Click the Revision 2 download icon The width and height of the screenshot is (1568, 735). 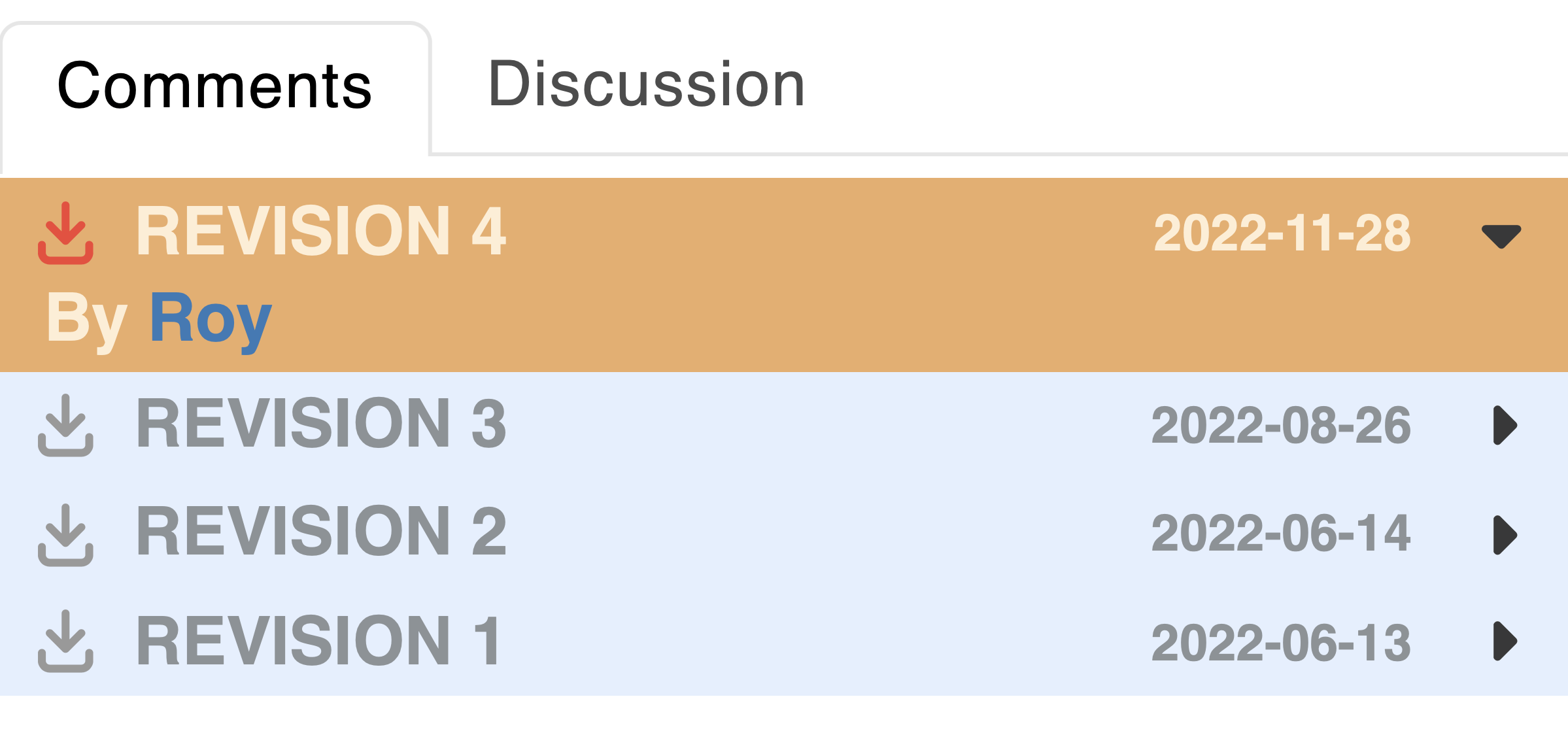pos(65,534)
